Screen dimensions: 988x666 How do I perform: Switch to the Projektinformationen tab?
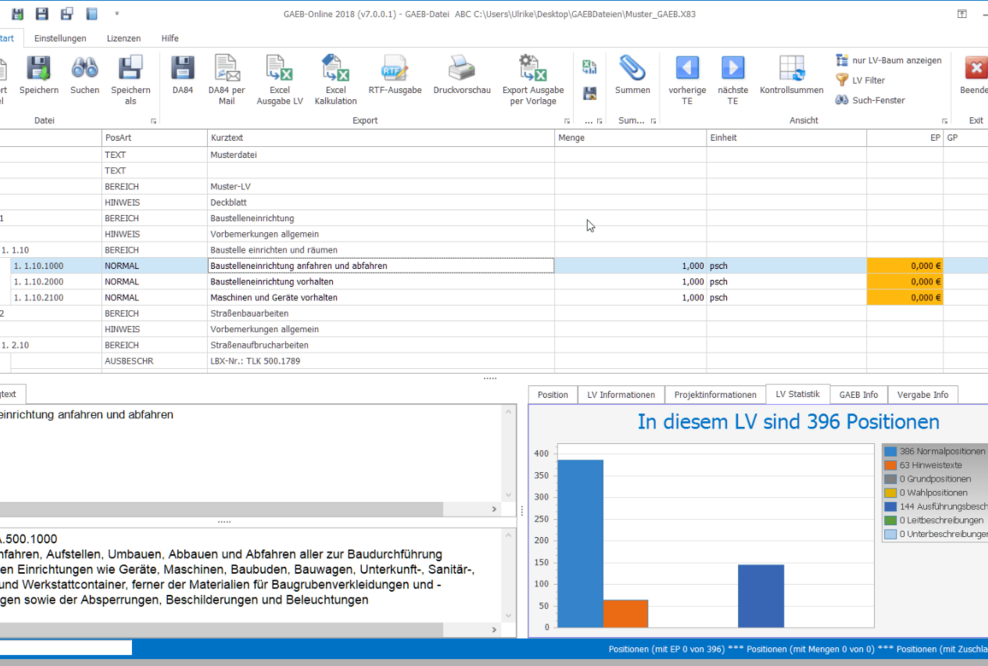coord(715,394)
